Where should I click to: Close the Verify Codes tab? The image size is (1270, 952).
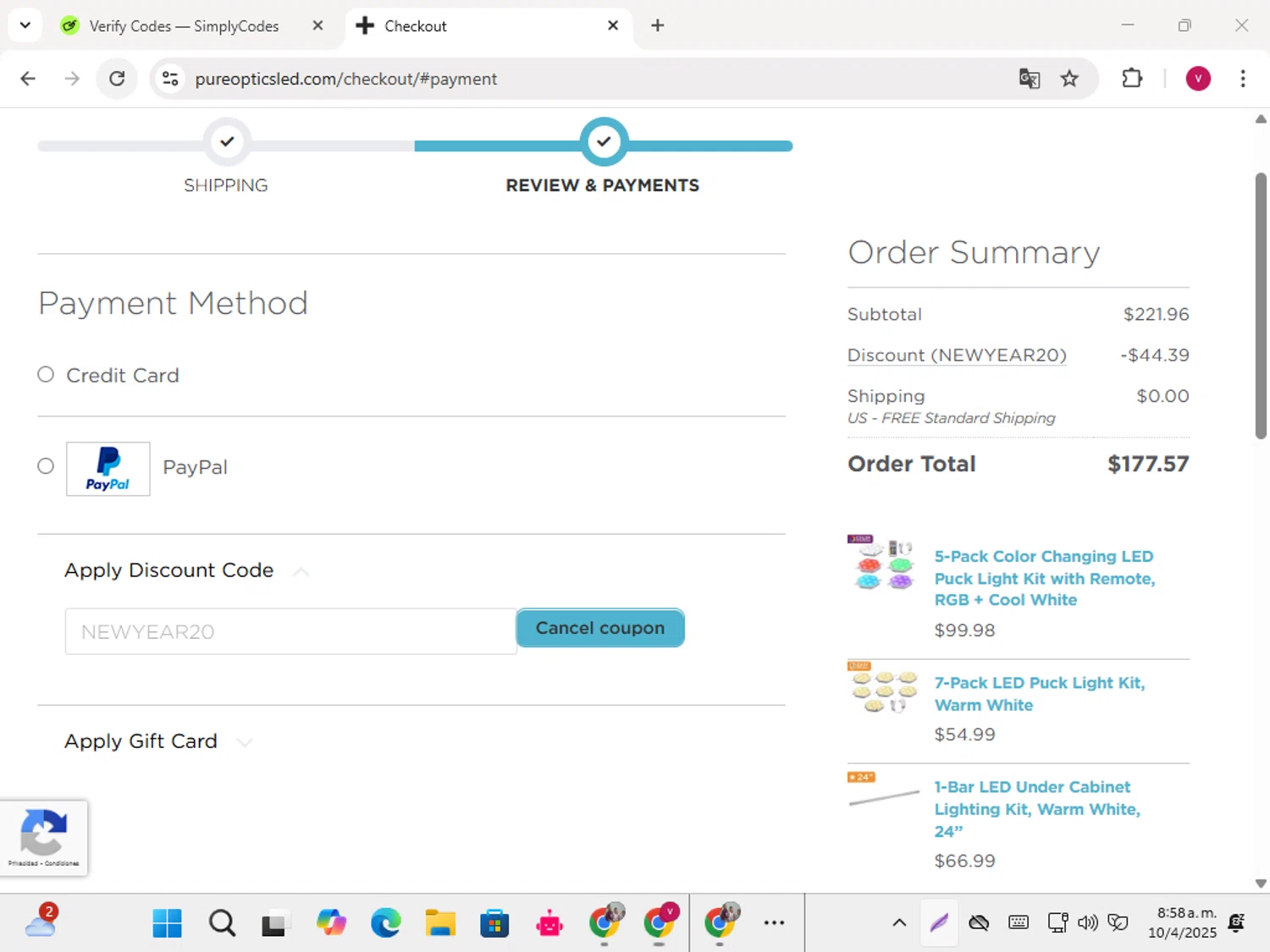317,25
